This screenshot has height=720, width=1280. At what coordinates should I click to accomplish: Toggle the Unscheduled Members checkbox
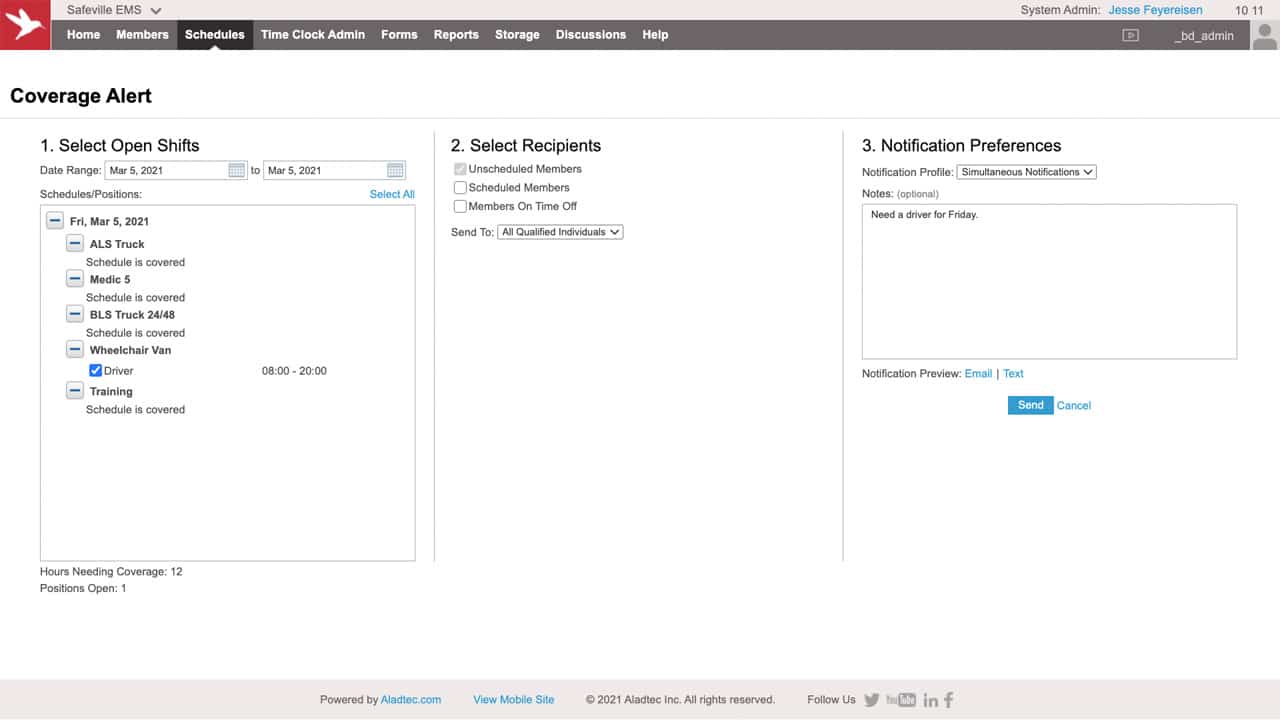(460, 169)
